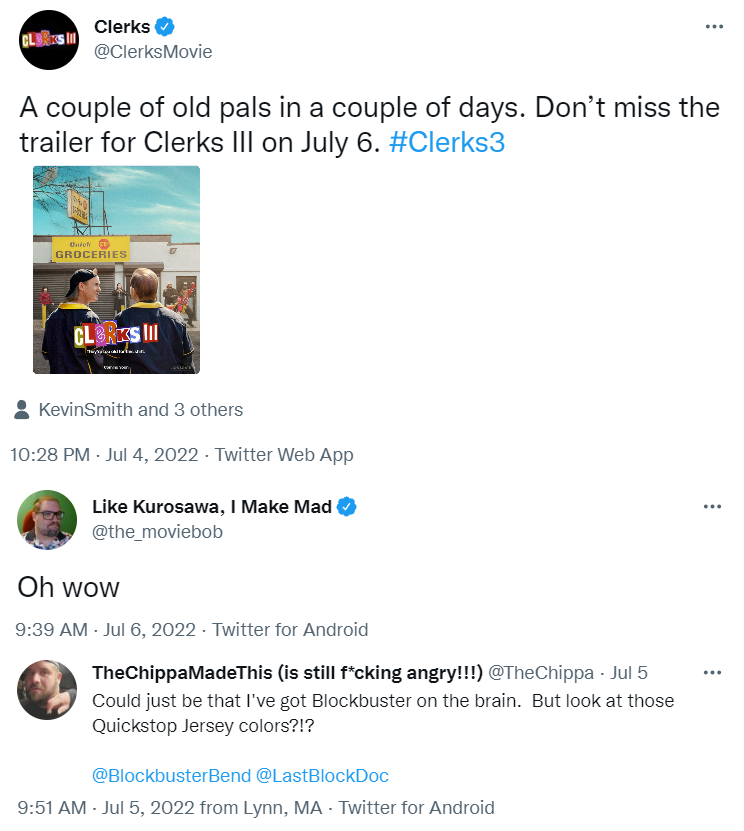Click verified badge beside Like Kurosawa name
This screenshot has height=831, width=744.
coord(347,507)
